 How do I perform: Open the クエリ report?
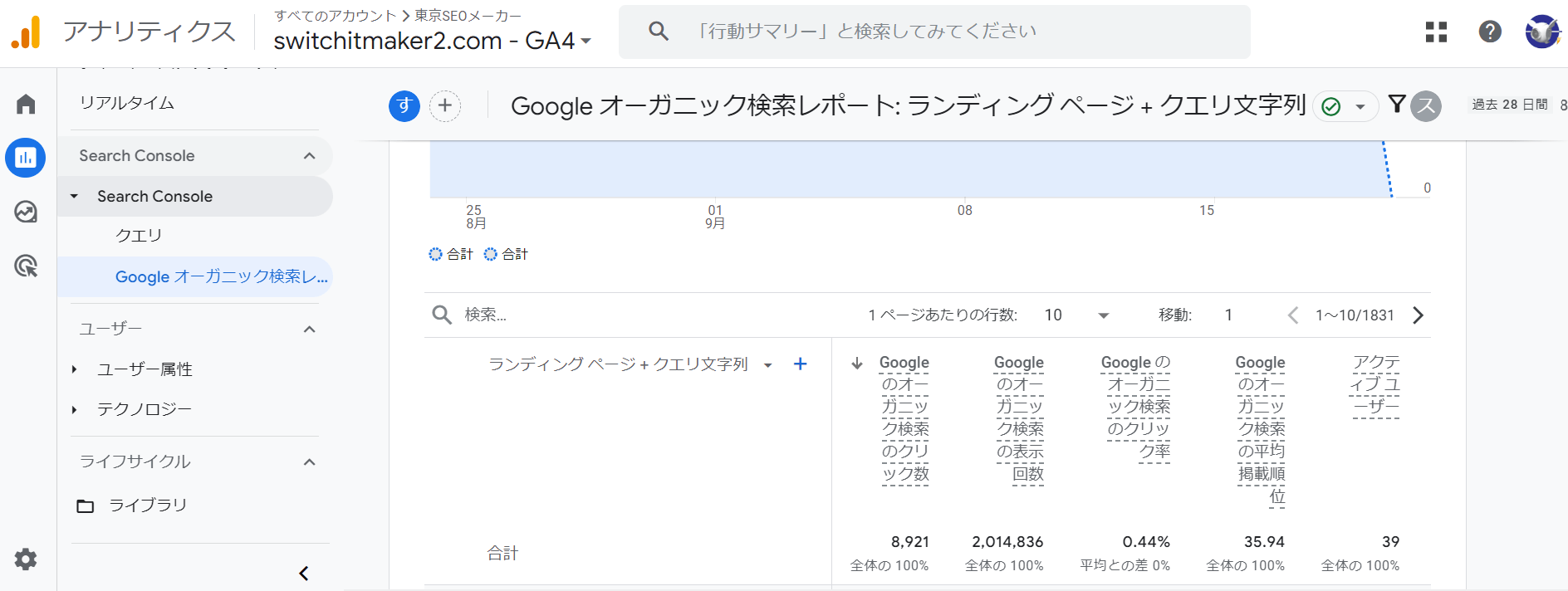139,236
